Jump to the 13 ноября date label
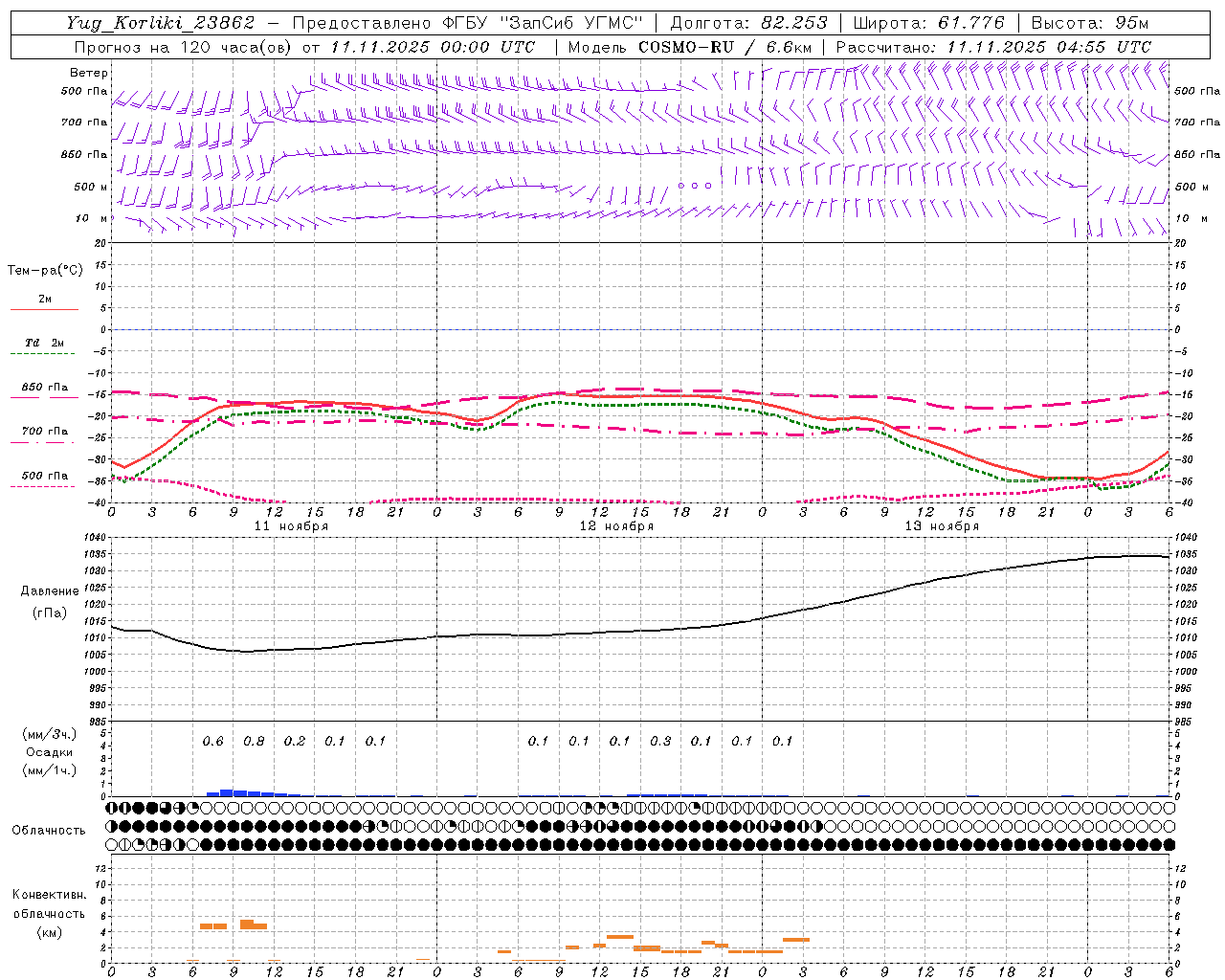This screenshot has height=980, width=1225. pyautogui.click(x=942, y=526)
